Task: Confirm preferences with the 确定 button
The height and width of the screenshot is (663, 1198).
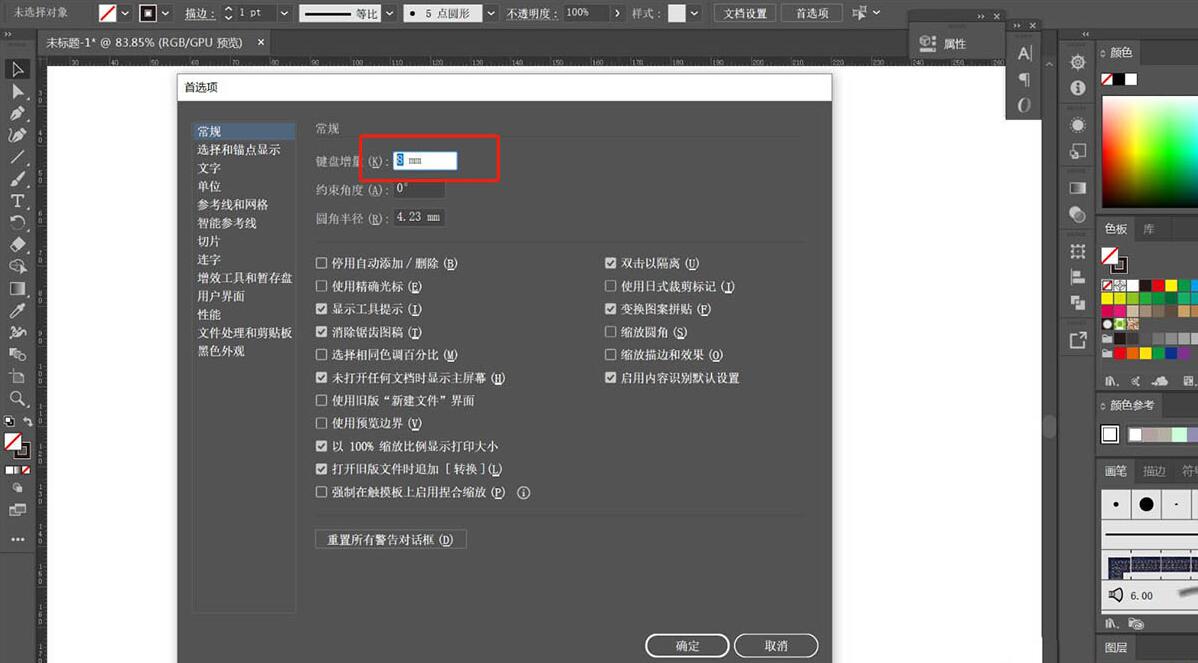Action: click(687, 645)
